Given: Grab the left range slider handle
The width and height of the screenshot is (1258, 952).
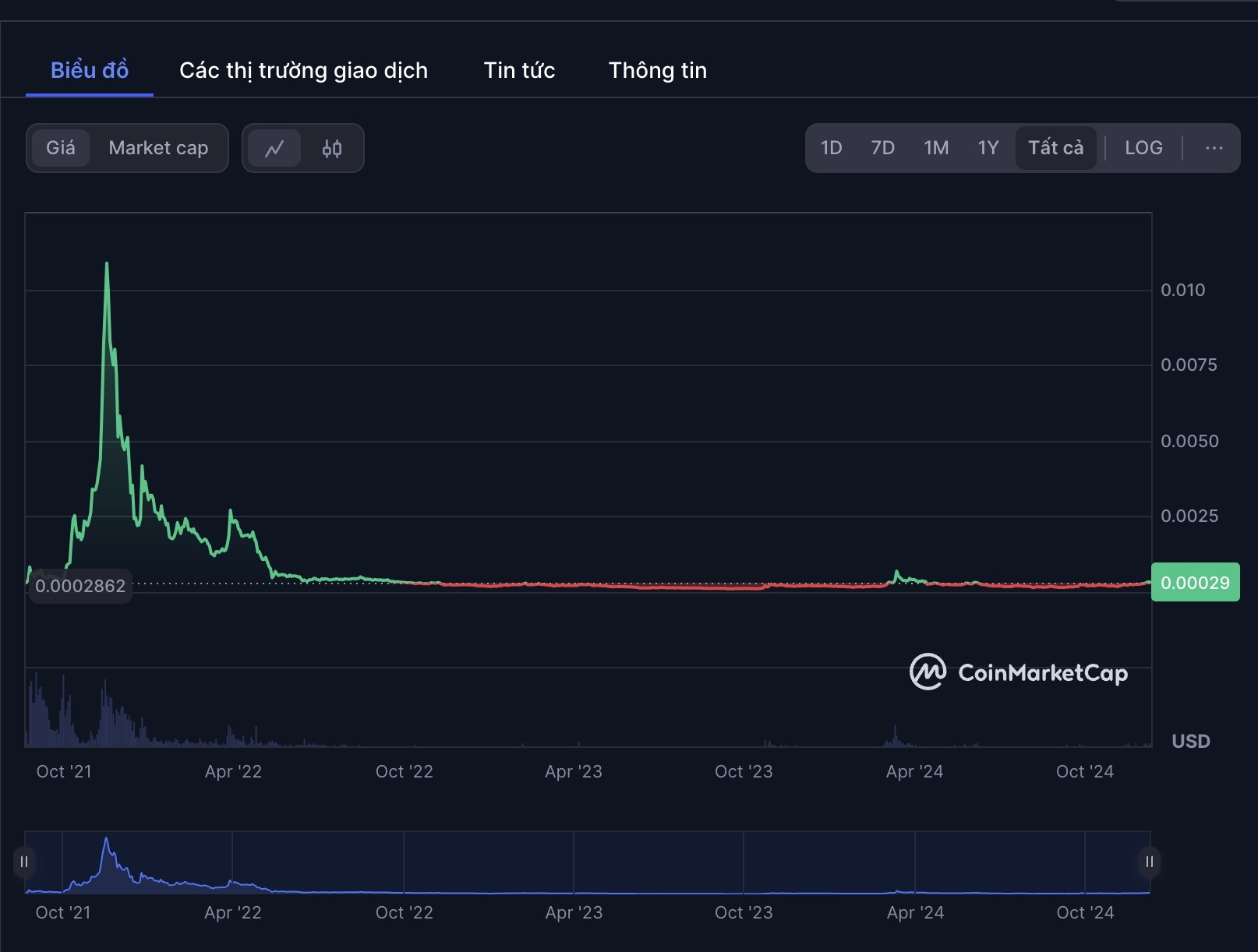Looking at the screenshot, I should [24, 862].
